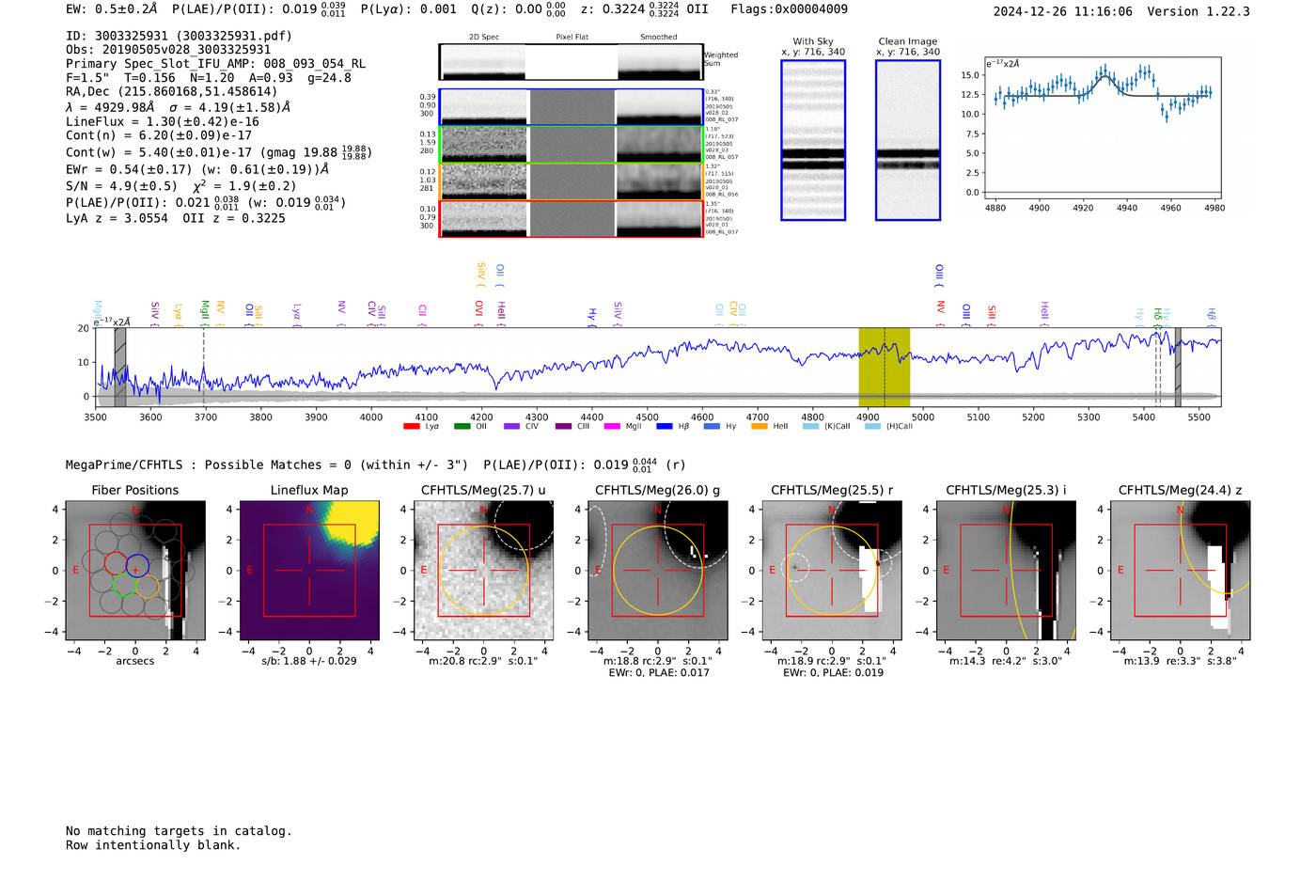Select the CFHTLS/Meg(25.5) r image
1316x896 pixels.
[832, 571]
